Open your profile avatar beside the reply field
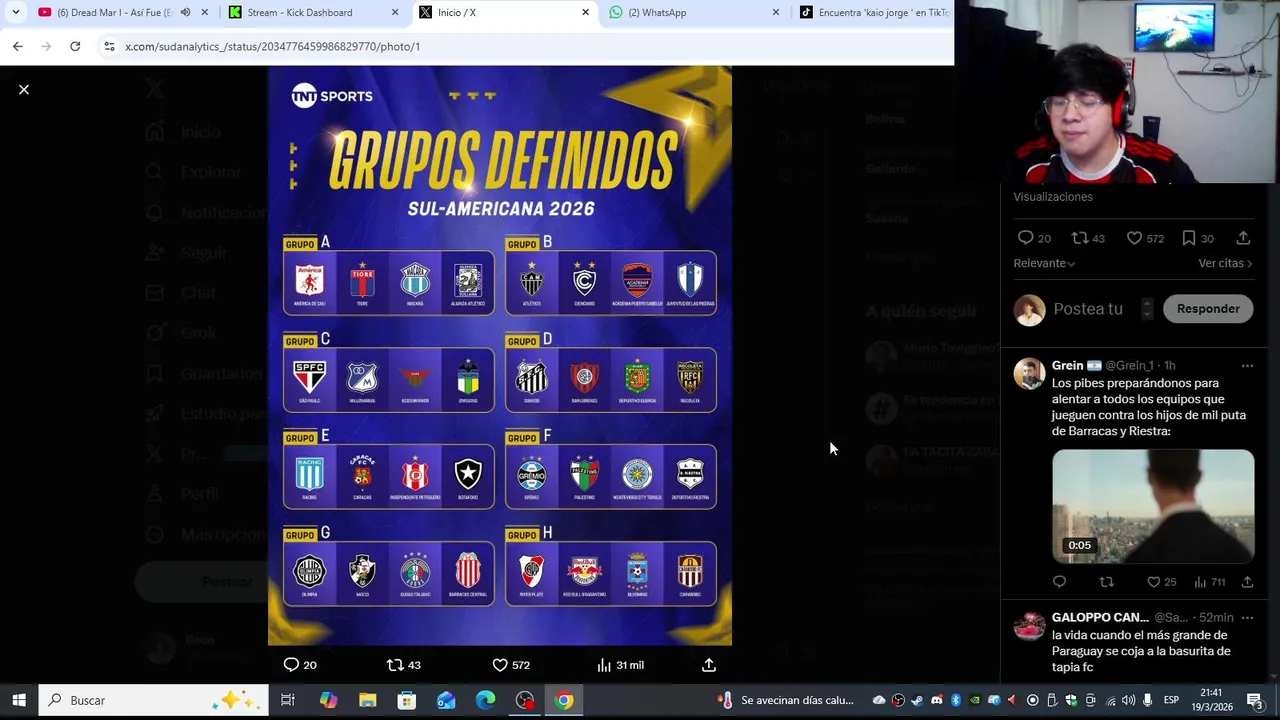The image size is (1280, 720). pyautogui.click(x=1029, y=310)
